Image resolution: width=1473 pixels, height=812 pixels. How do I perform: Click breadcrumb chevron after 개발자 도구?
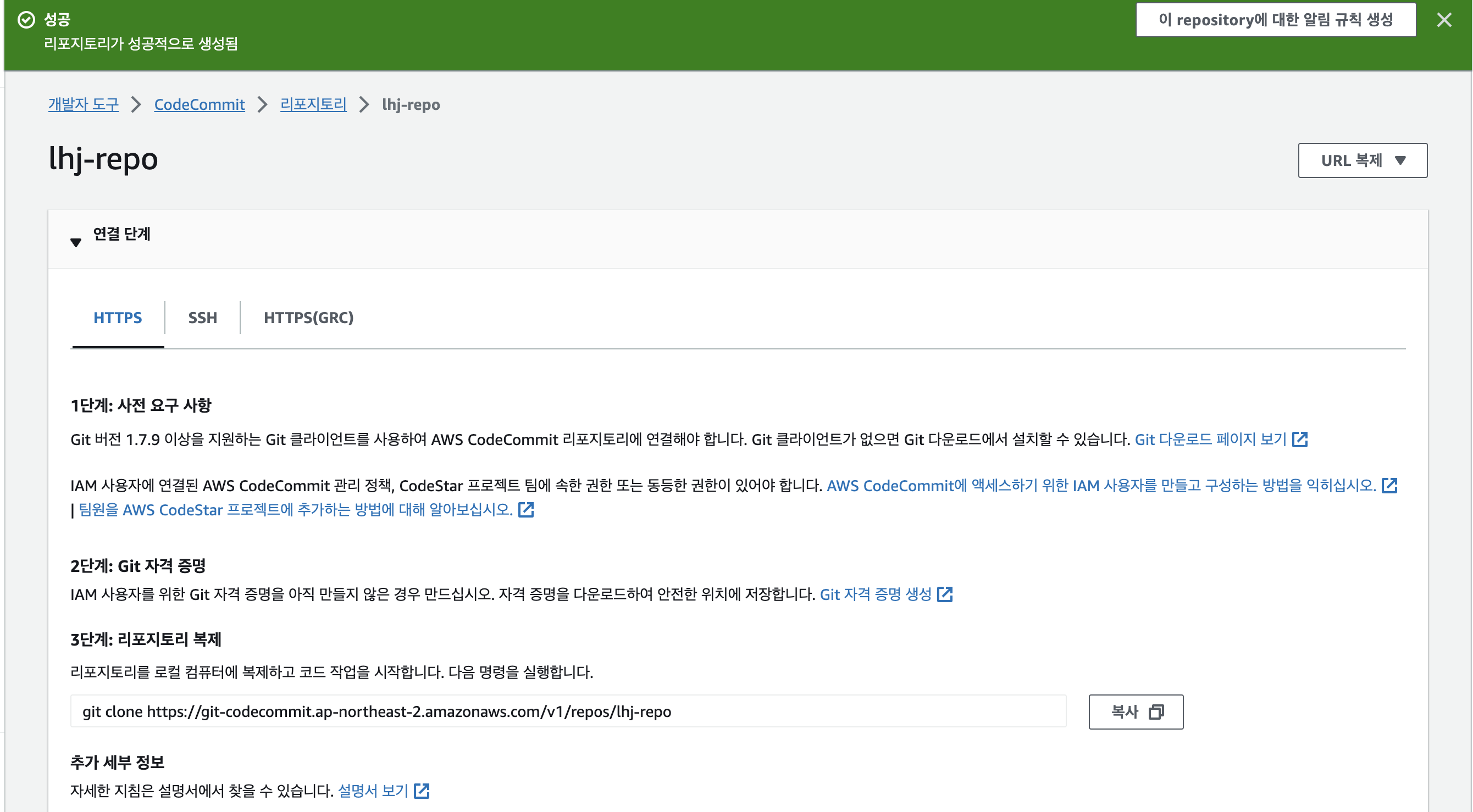click(136, 104)
